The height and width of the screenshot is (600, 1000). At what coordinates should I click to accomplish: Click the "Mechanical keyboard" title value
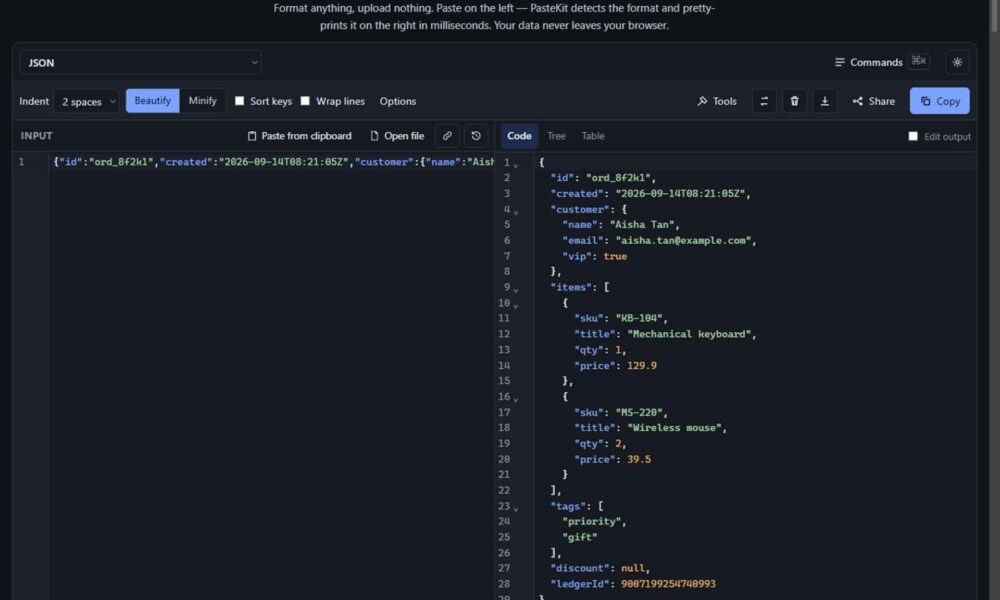click(x=689, y=334)
